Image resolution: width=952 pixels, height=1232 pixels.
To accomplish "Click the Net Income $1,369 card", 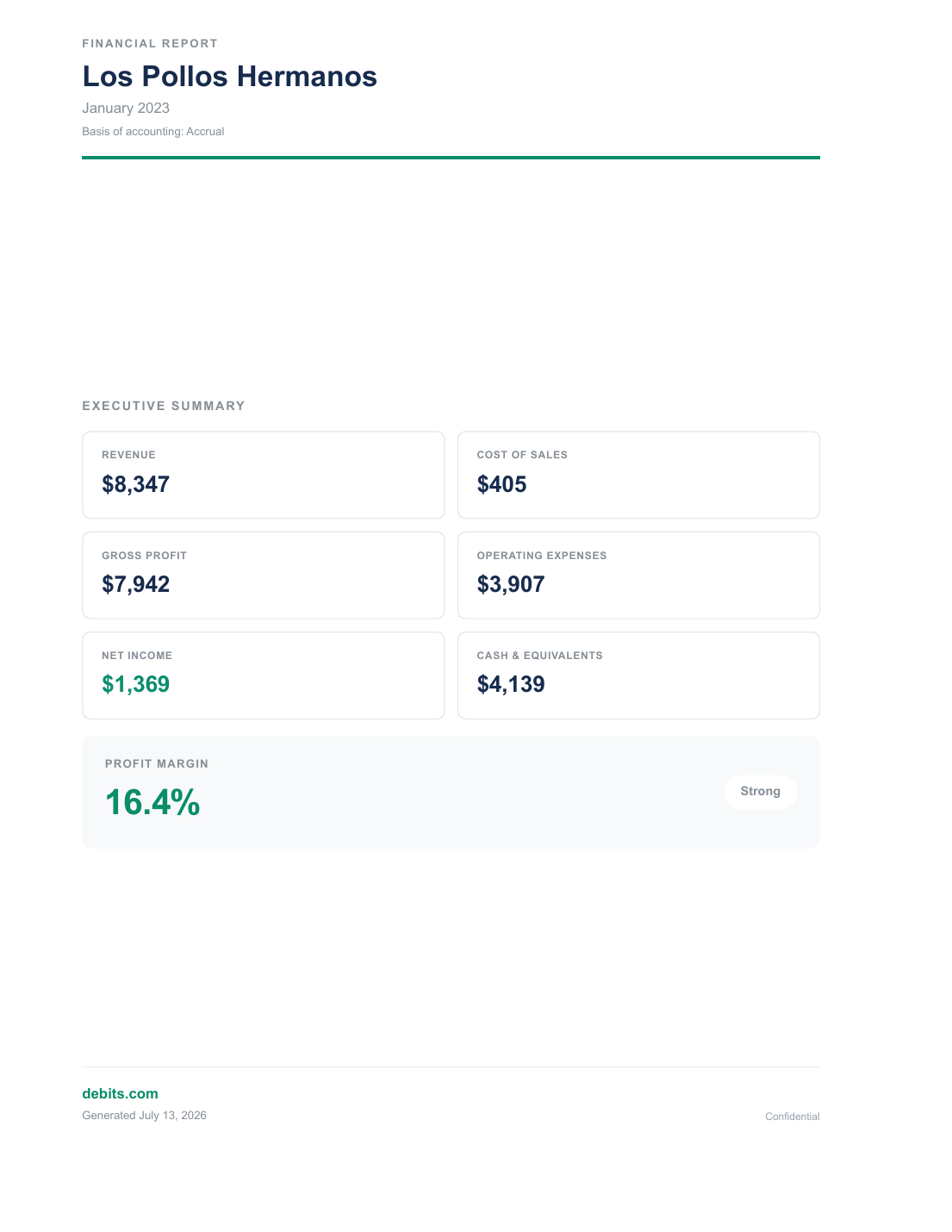I will click(x=264, y=675).
